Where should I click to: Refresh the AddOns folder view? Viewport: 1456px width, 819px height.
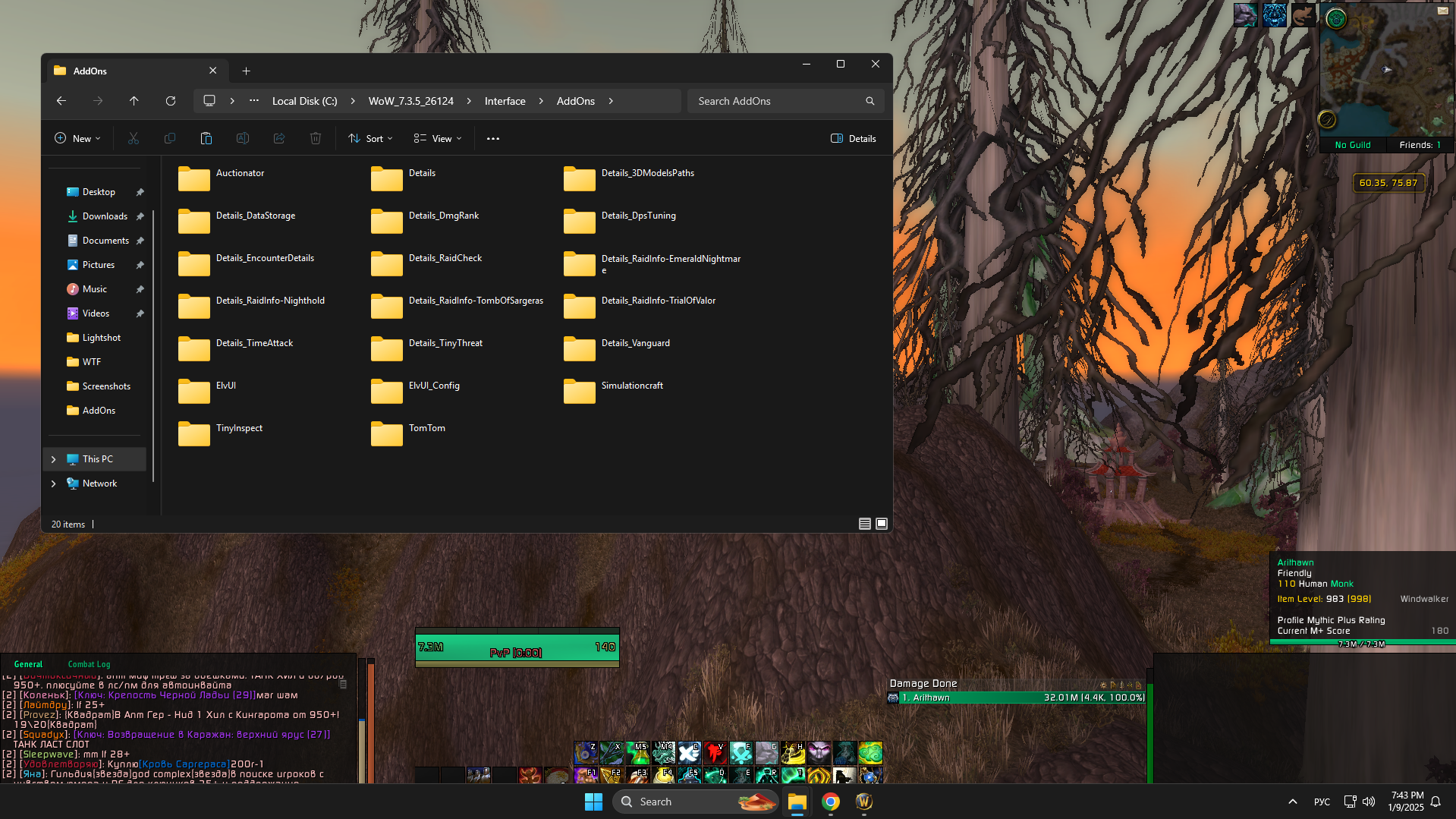(x=171, y=101)
